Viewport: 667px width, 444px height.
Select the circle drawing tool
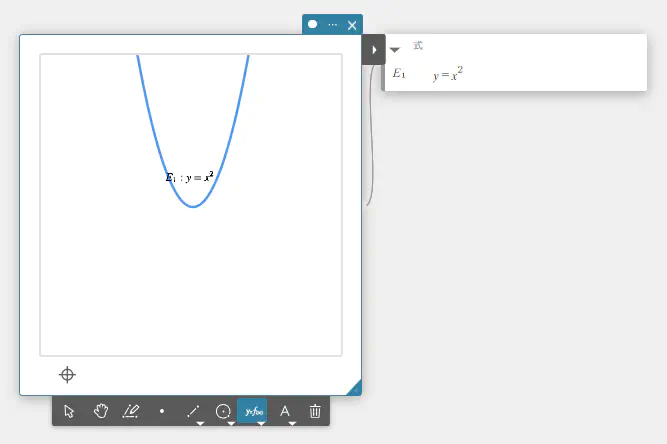[x=223, y=411]
